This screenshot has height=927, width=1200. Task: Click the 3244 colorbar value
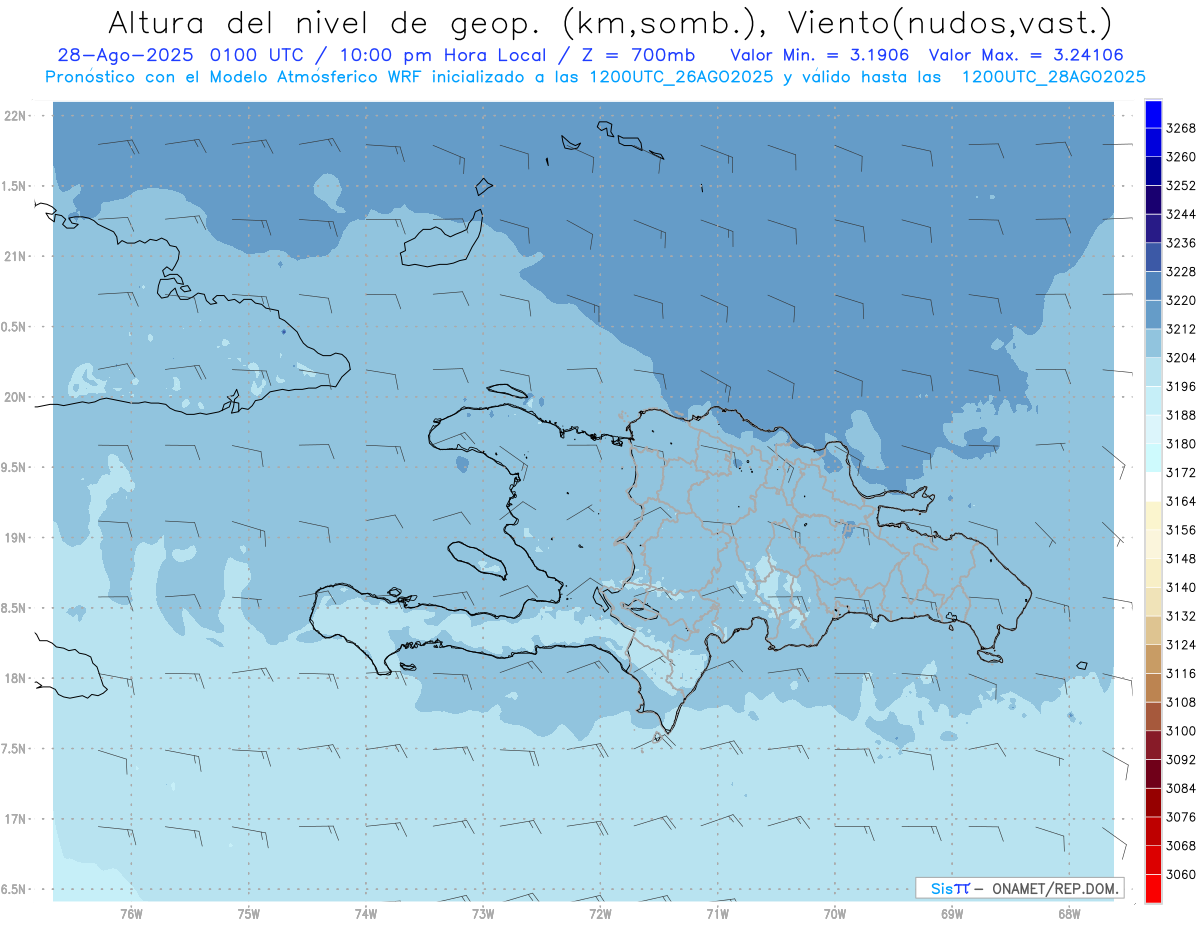1181,214
